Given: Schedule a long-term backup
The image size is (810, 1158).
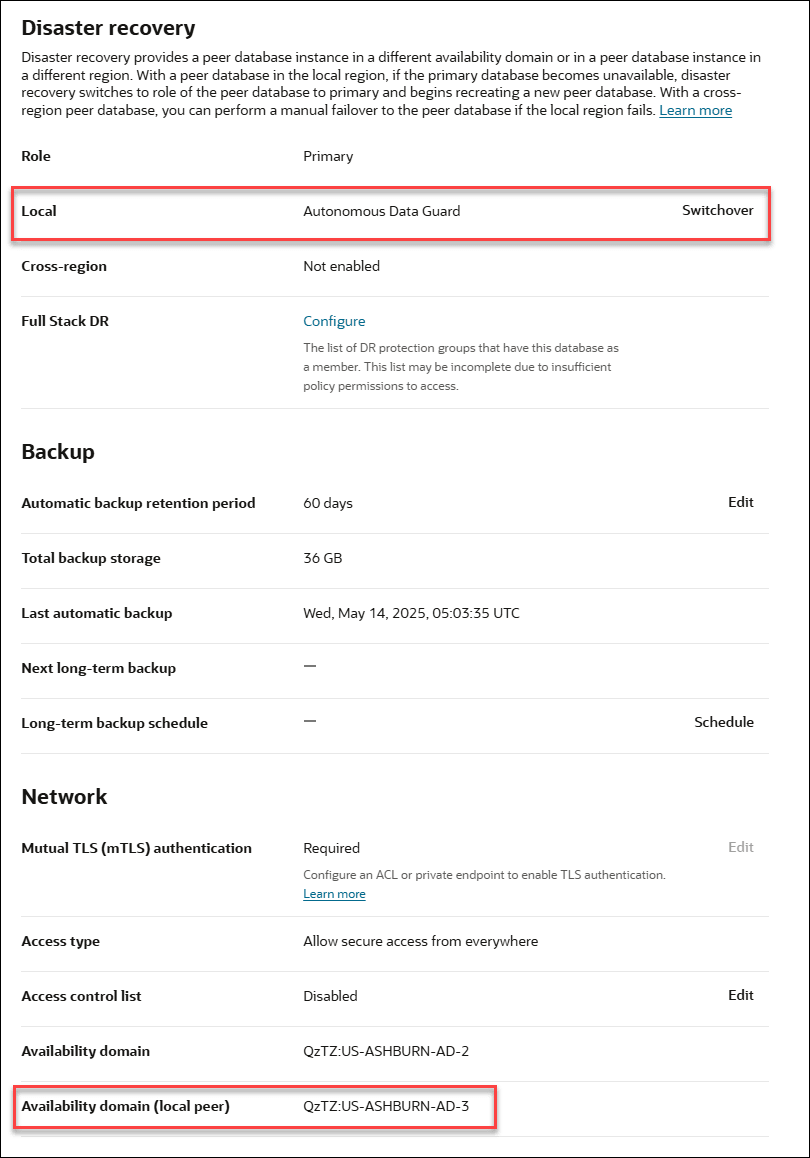Looking at the screenshot, I should click(724, 721).
